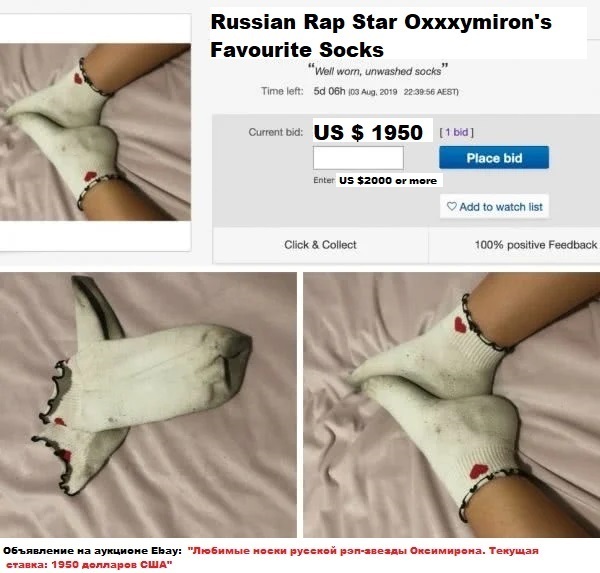The image size is (600, 573).
Task: Click the Current bid label
Action: (x=276, y=132)
